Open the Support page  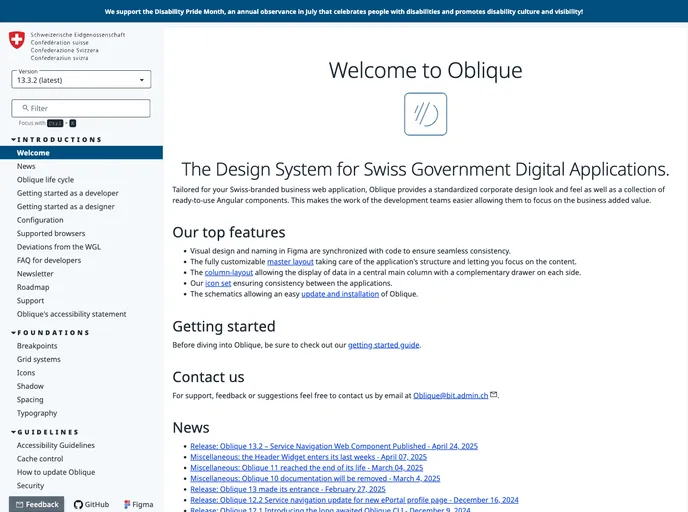click(x=30, y=301)
